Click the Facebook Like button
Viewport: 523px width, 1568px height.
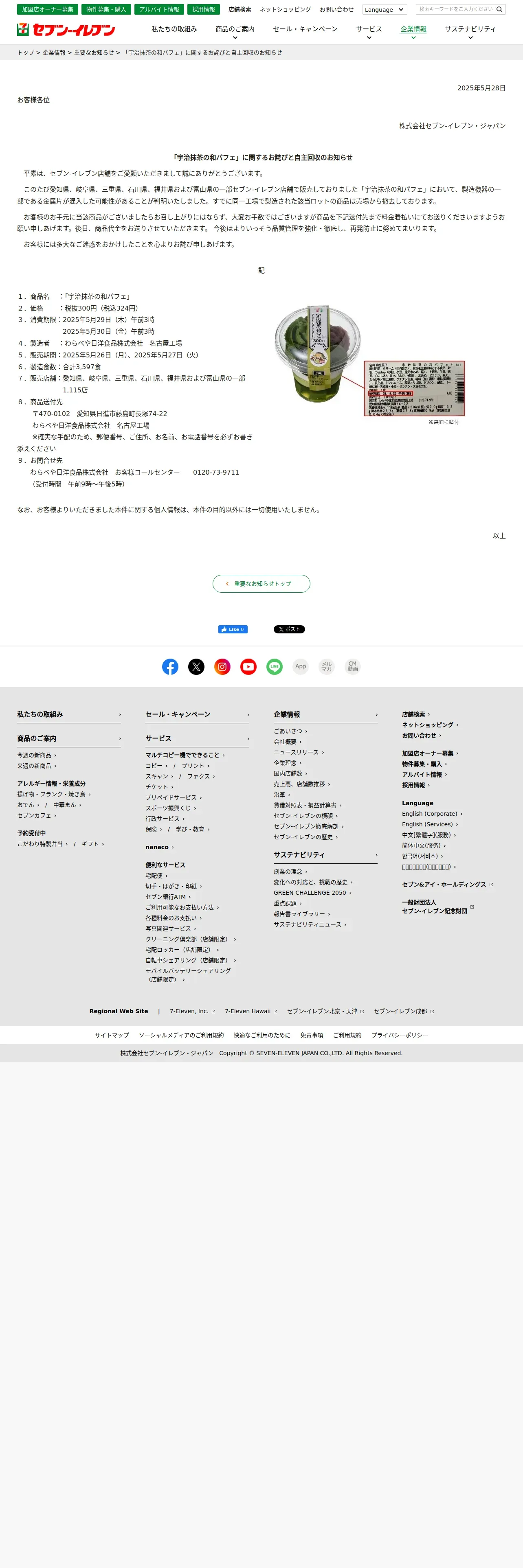[x=233, y=629]
